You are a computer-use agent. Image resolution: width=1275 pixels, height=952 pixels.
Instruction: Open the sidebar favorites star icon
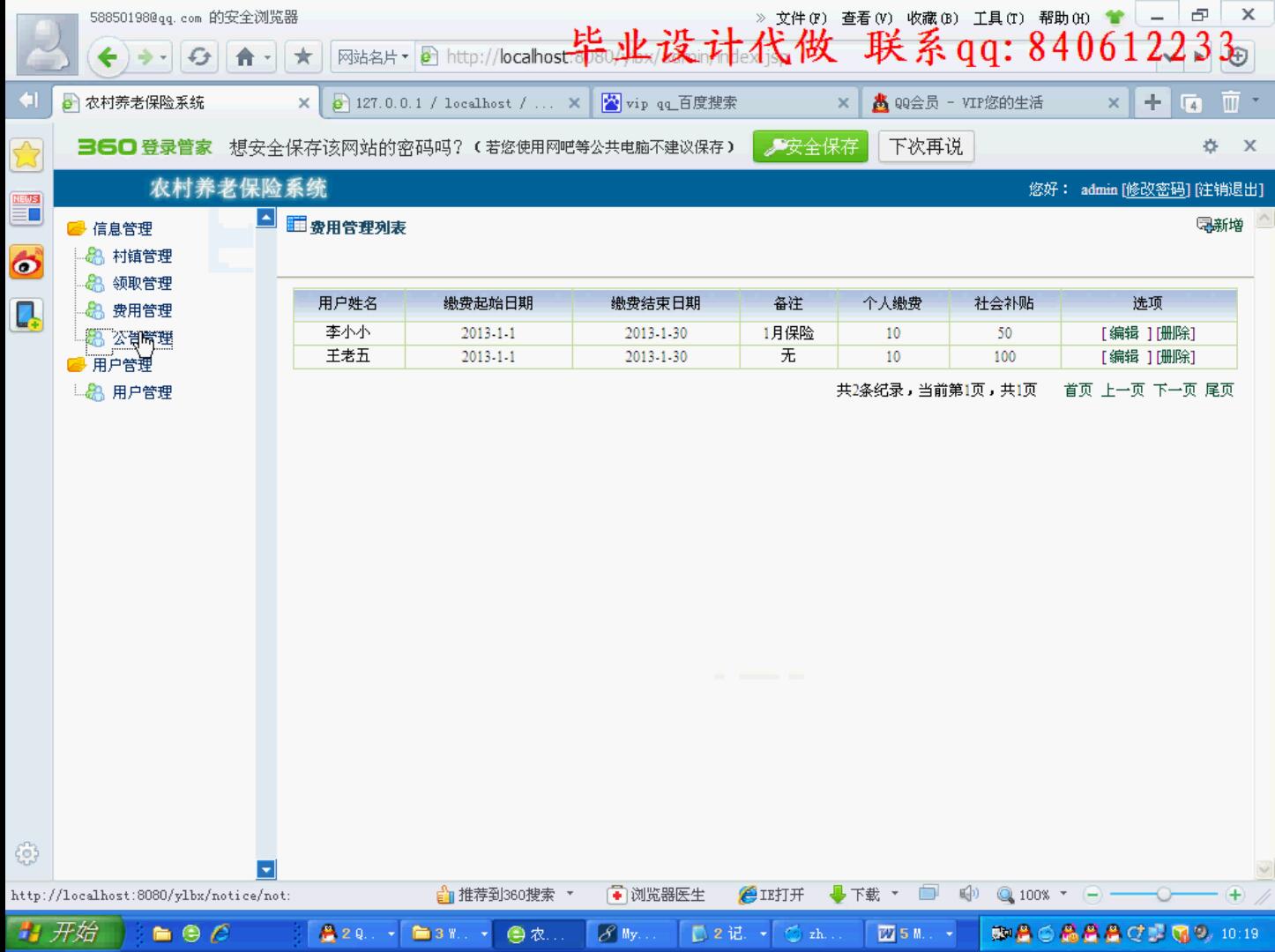pyautogui.click(x=26, y=155)
